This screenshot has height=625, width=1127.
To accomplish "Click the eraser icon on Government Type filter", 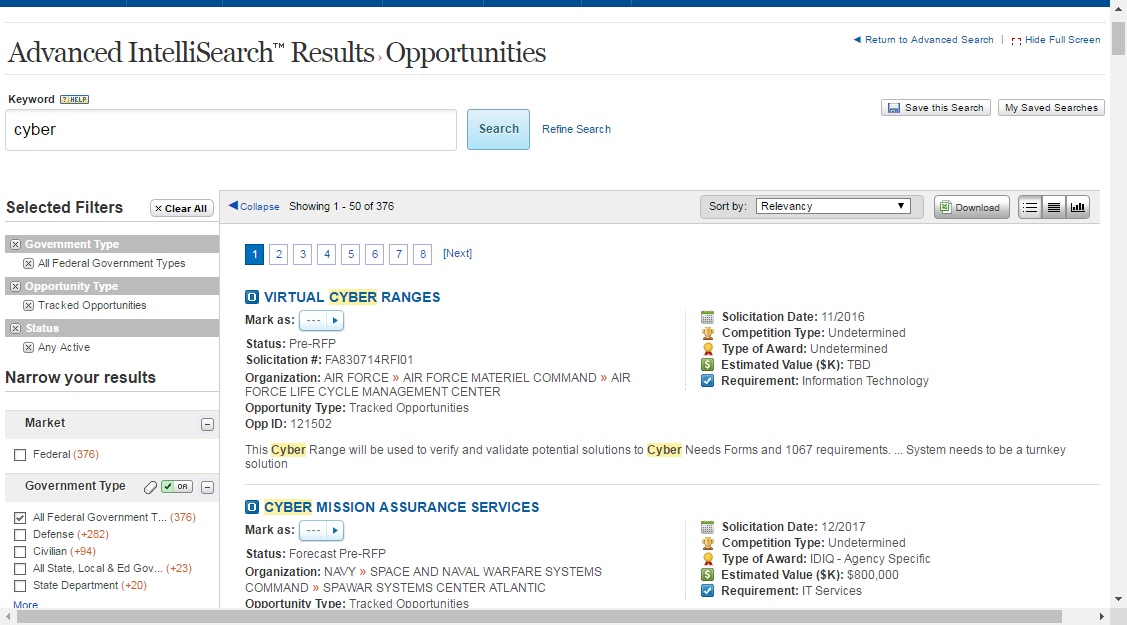I will 150,486.
